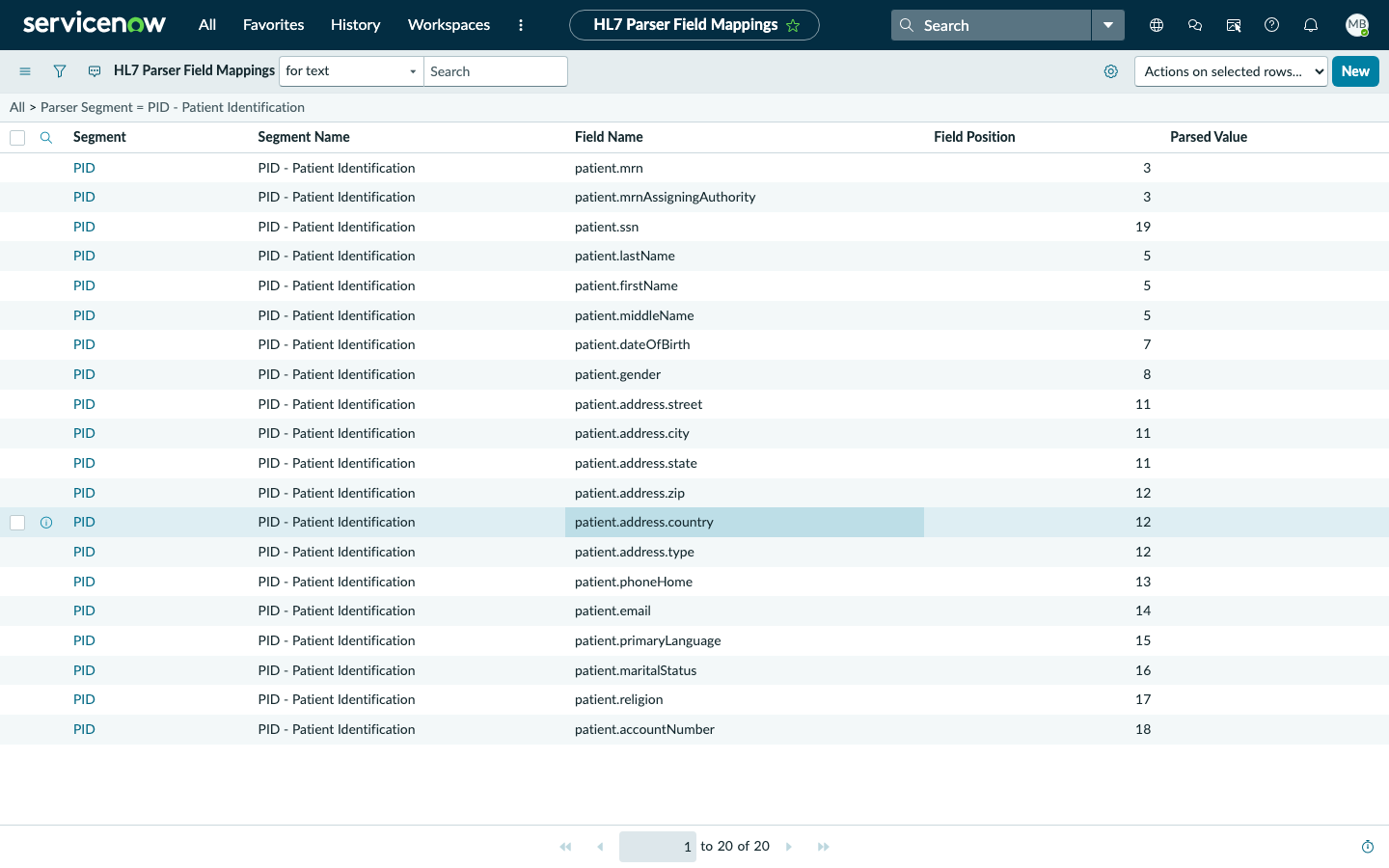The image size is (1389, 868).
Task: Click the ServiceNow logo
Action: point(95,24)
